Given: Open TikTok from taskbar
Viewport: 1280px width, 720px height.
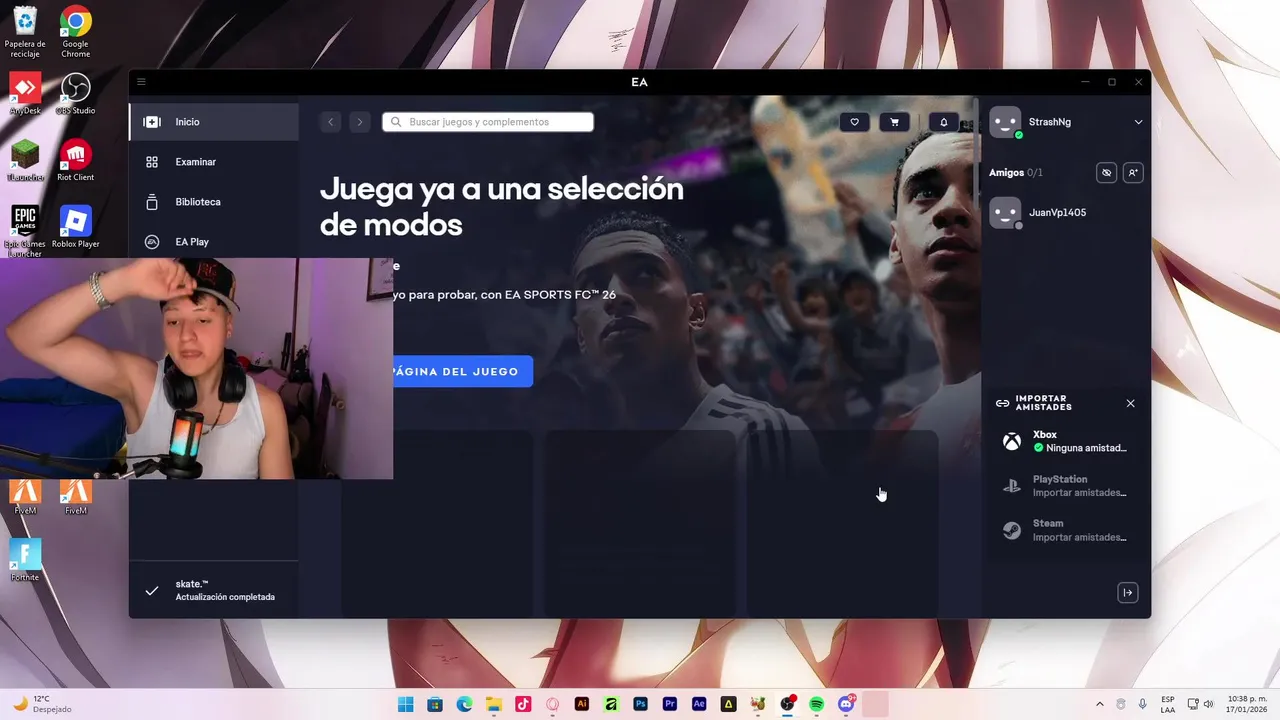Looking at the screenshot, I should coord(523,704).
